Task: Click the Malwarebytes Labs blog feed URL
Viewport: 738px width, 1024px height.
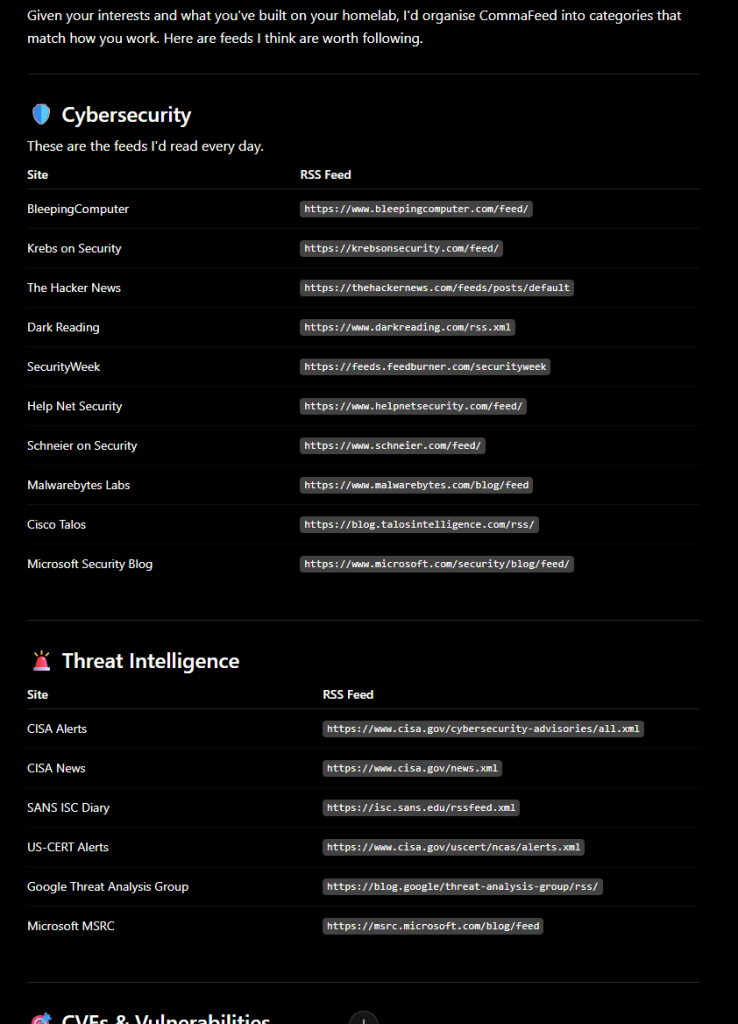Action: tap(416, 485)
